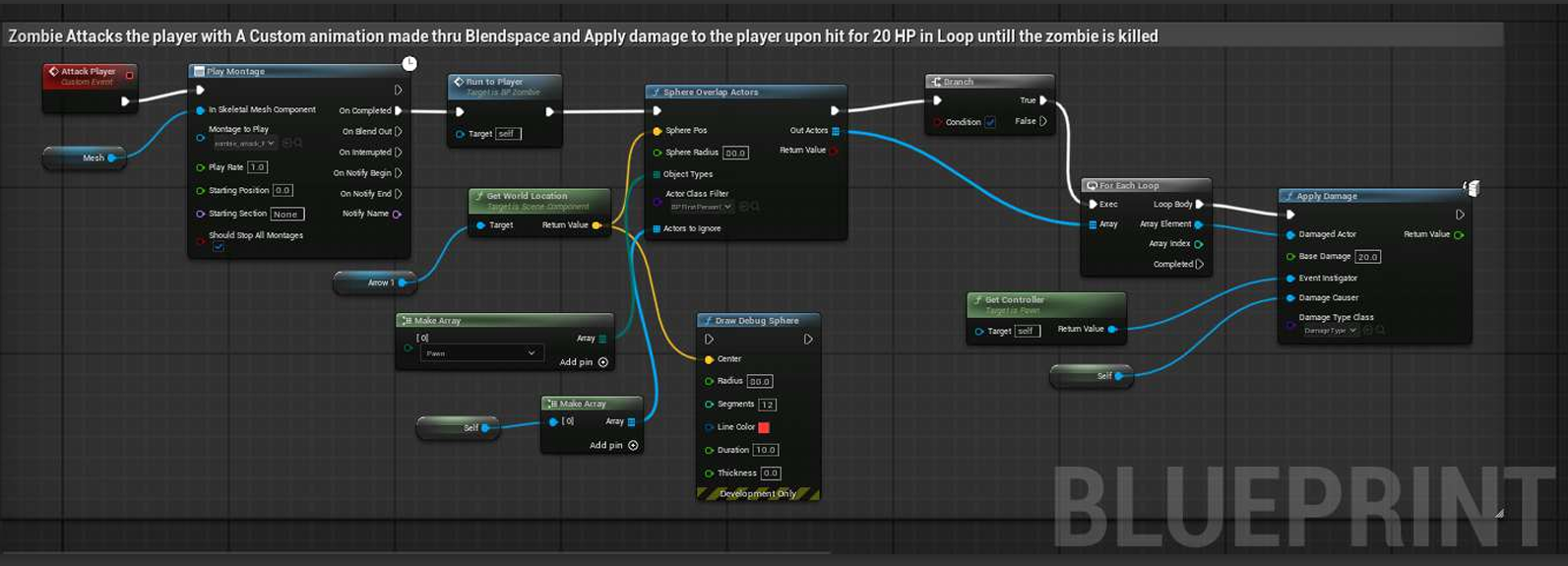
Task: Select the Branch node title
Action: (x=958, y=82)
